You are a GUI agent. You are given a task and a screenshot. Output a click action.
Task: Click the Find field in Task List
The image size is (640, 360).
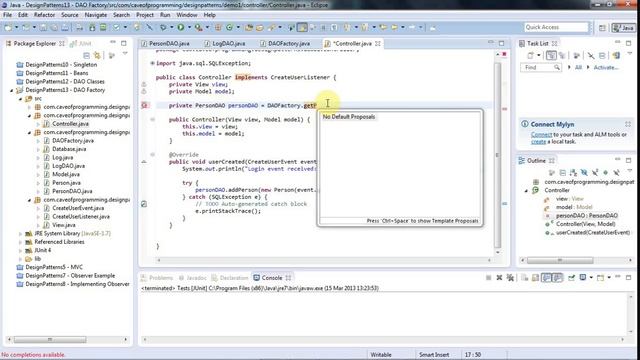click(541, 67)
